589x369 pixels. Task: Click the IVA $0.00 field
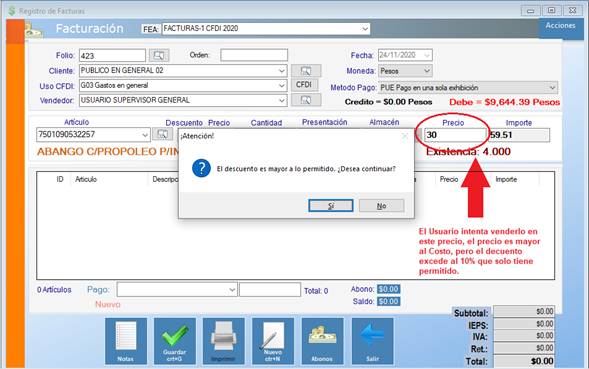524,336
